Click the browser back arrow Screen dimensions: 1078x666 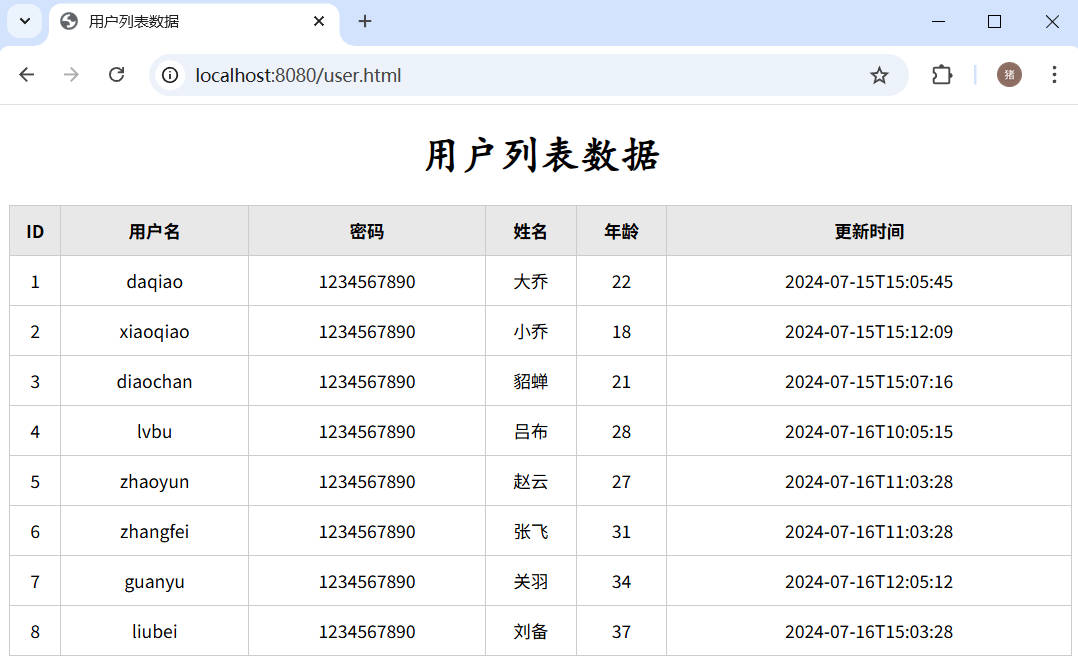coord(27,75)
